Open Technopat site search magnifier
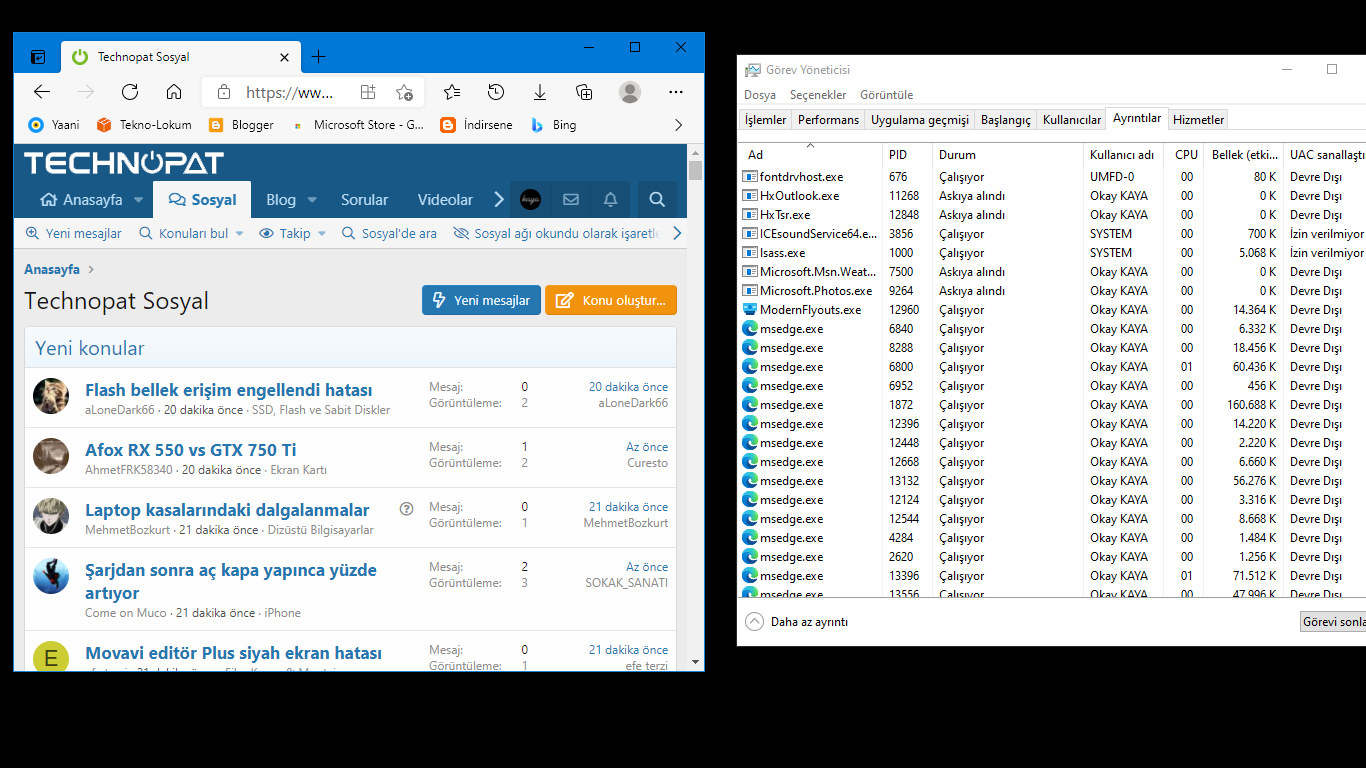Image resolution: width=1366 pixels, height=768 pixels. click(x=657, y=200)
